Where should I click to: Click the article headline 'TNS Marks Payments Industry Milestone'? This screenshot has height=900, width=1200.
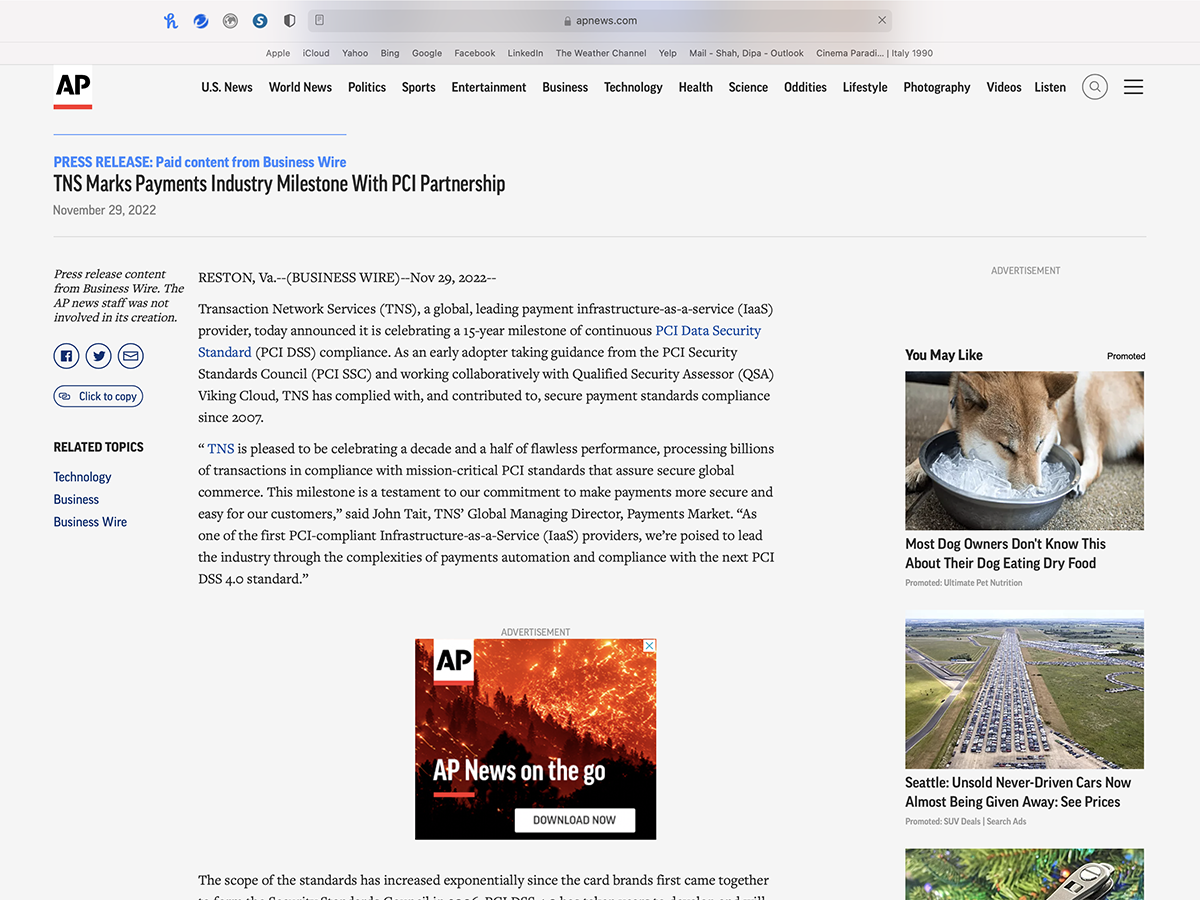279,184
